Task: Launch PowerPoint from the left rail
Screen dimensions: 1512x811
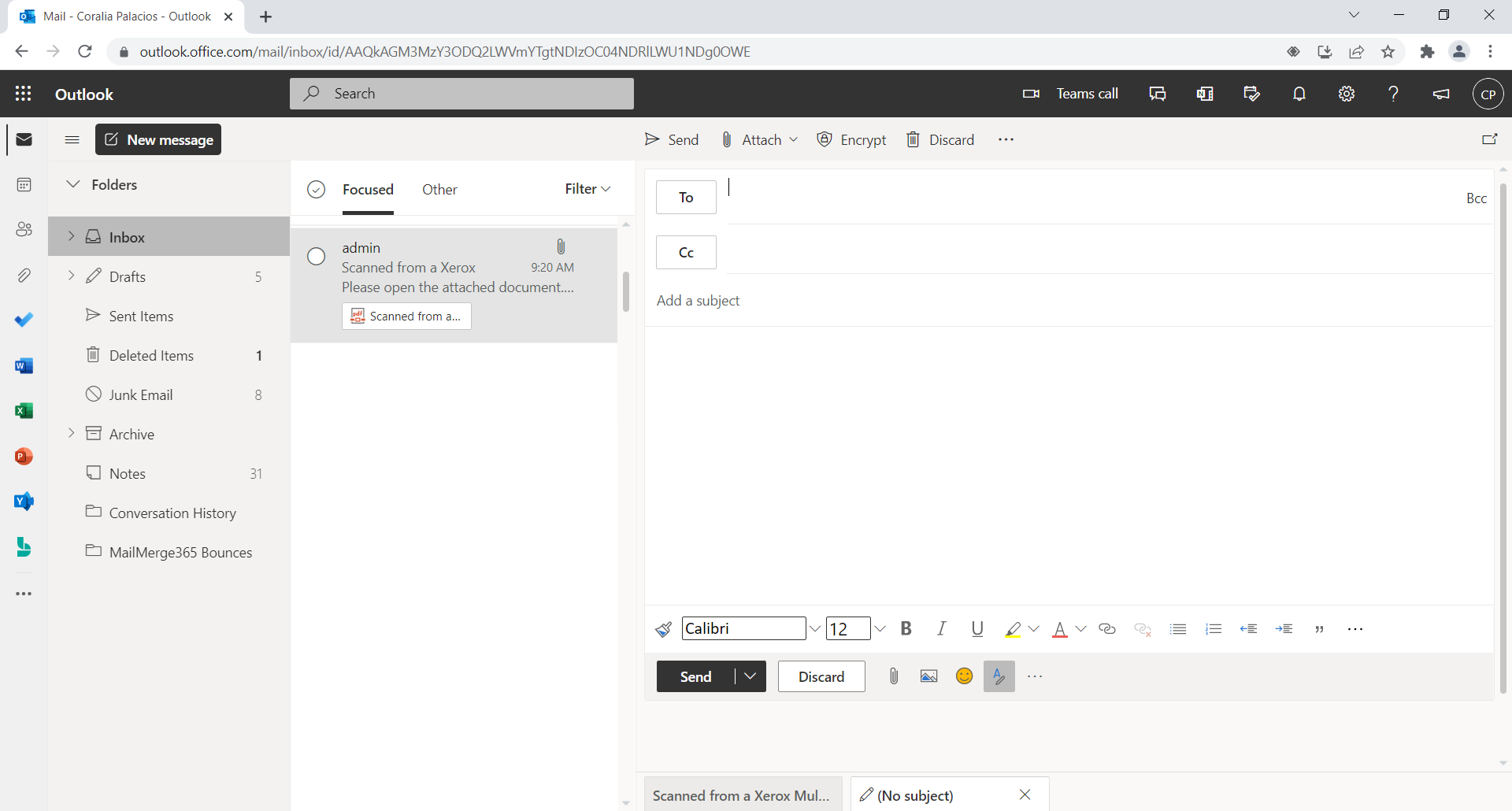Action: coord(24,456)
